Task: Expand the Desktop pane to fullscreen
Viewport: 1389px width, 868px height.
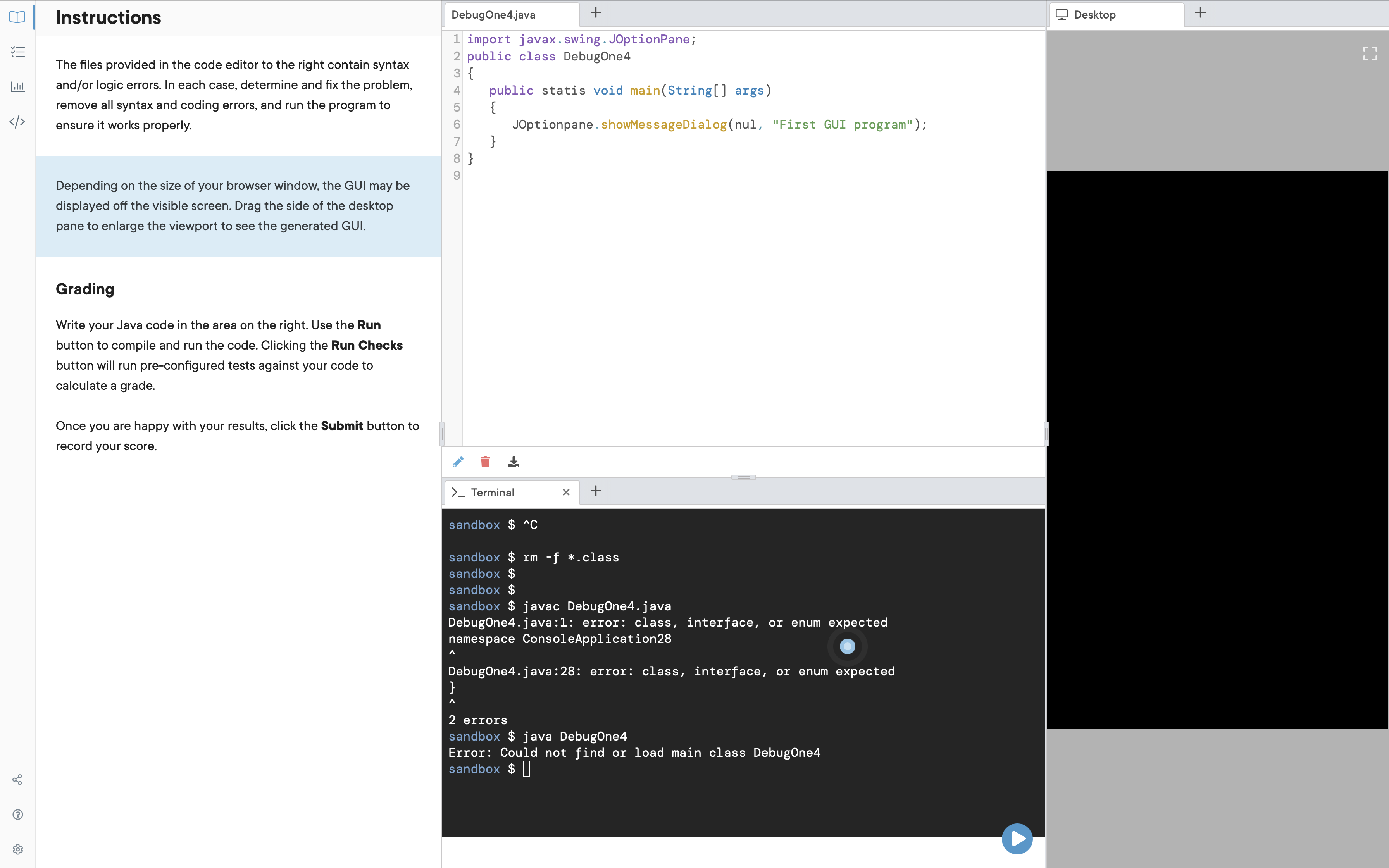Action: [x=1370, y=53]
